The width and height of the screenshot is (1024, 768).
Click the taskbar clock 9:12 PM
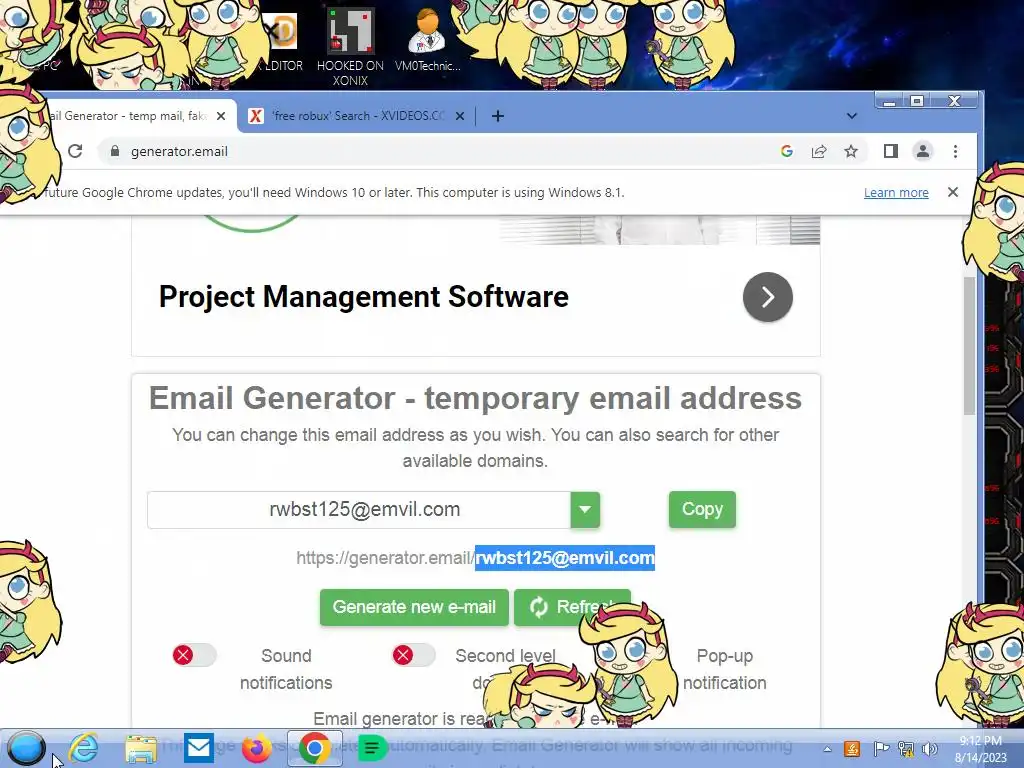coord(980,741)
